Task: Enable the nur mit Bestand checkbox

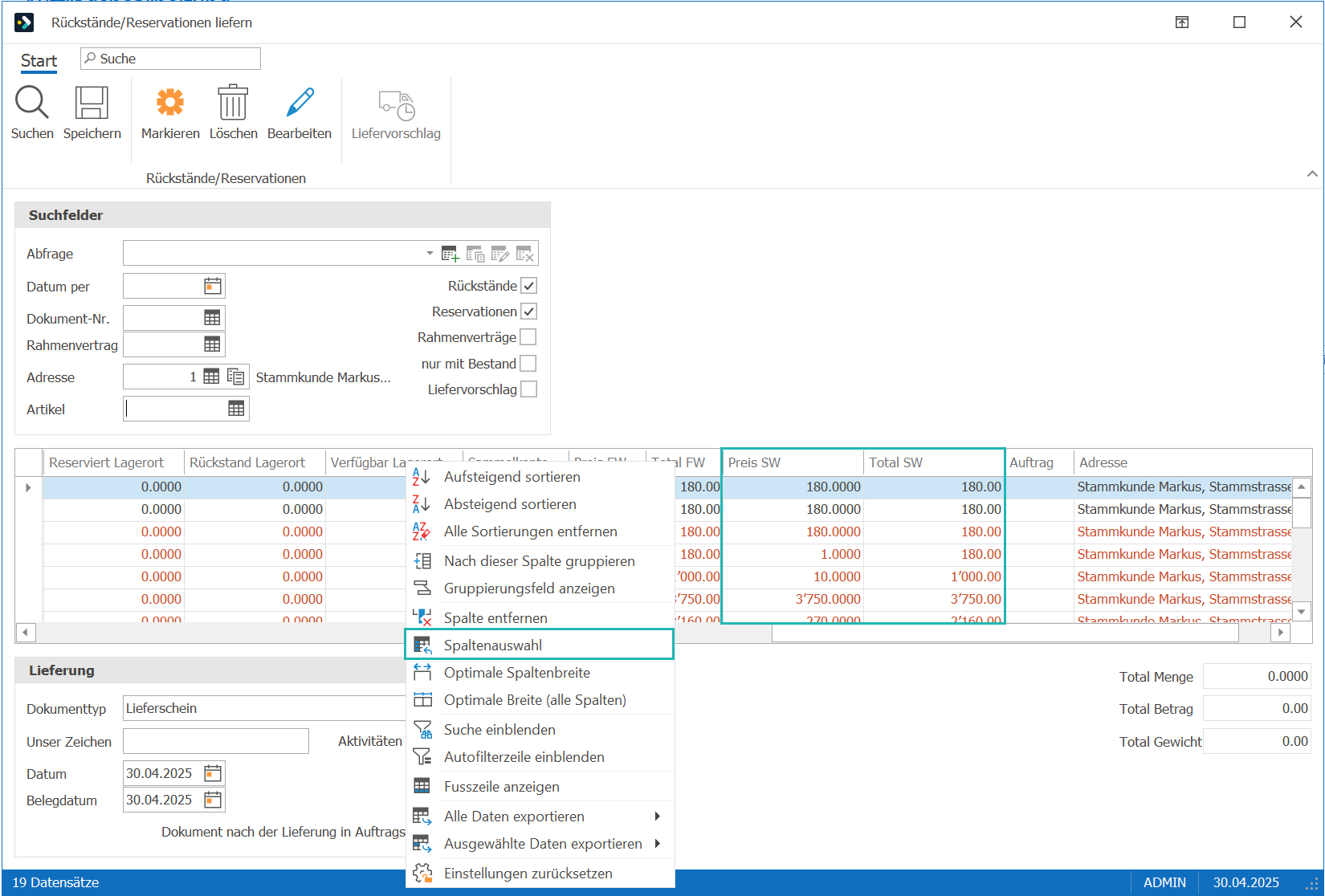Action: [528, 364]
